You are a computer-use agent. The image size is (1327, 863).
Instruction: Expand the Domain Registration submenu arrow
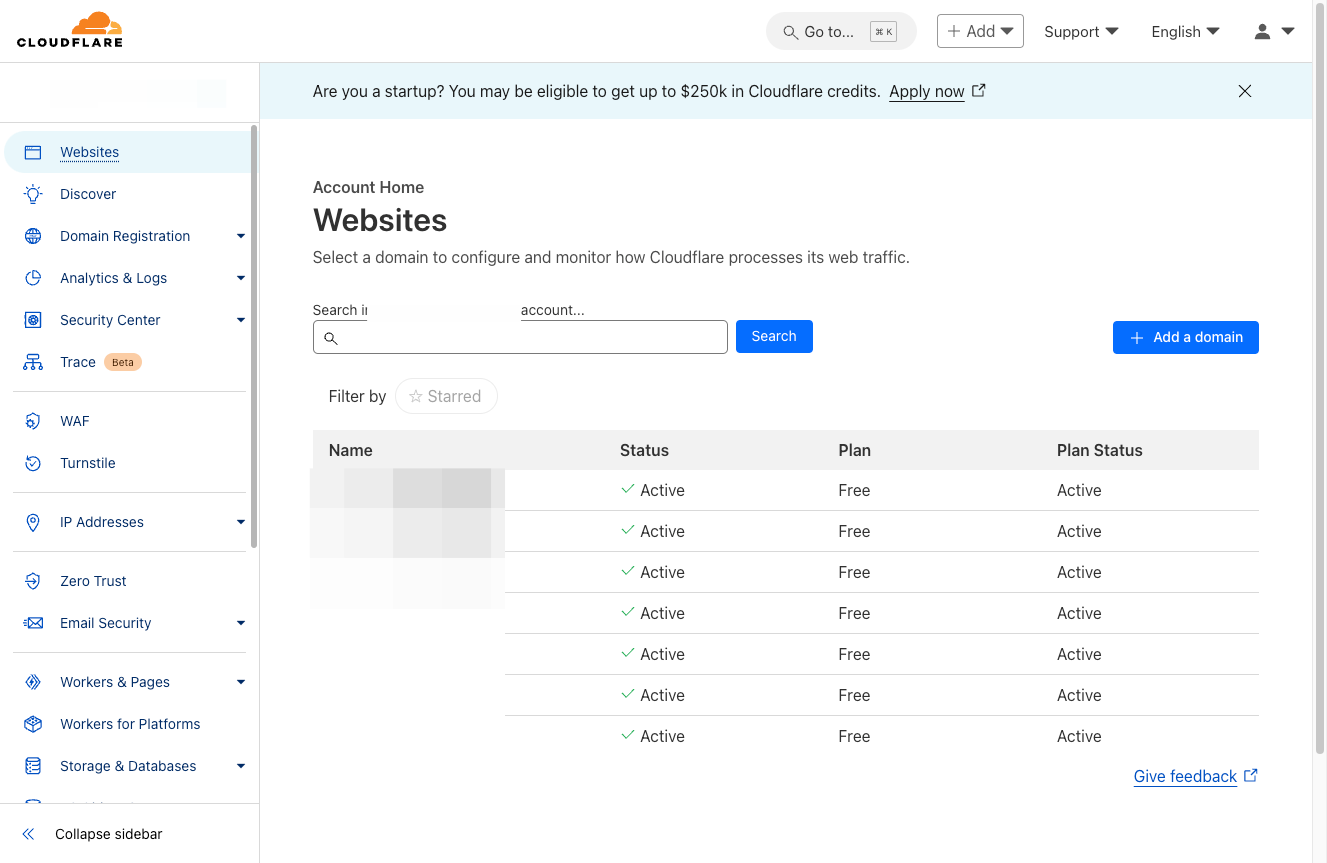tap(241, 236)
